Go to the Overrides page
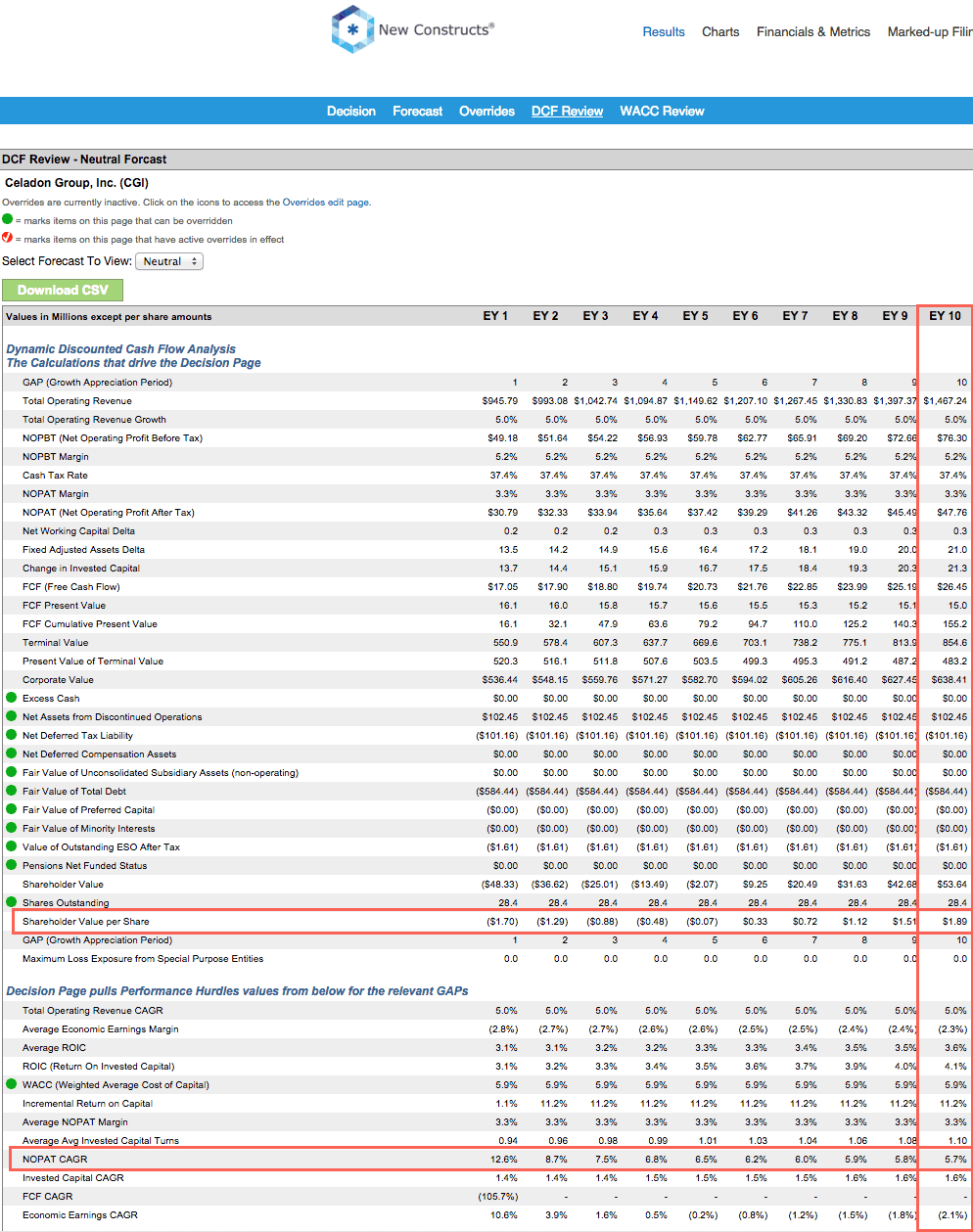Image resolution: width=973 pixels, height=1232 pixels. point(486,112)
